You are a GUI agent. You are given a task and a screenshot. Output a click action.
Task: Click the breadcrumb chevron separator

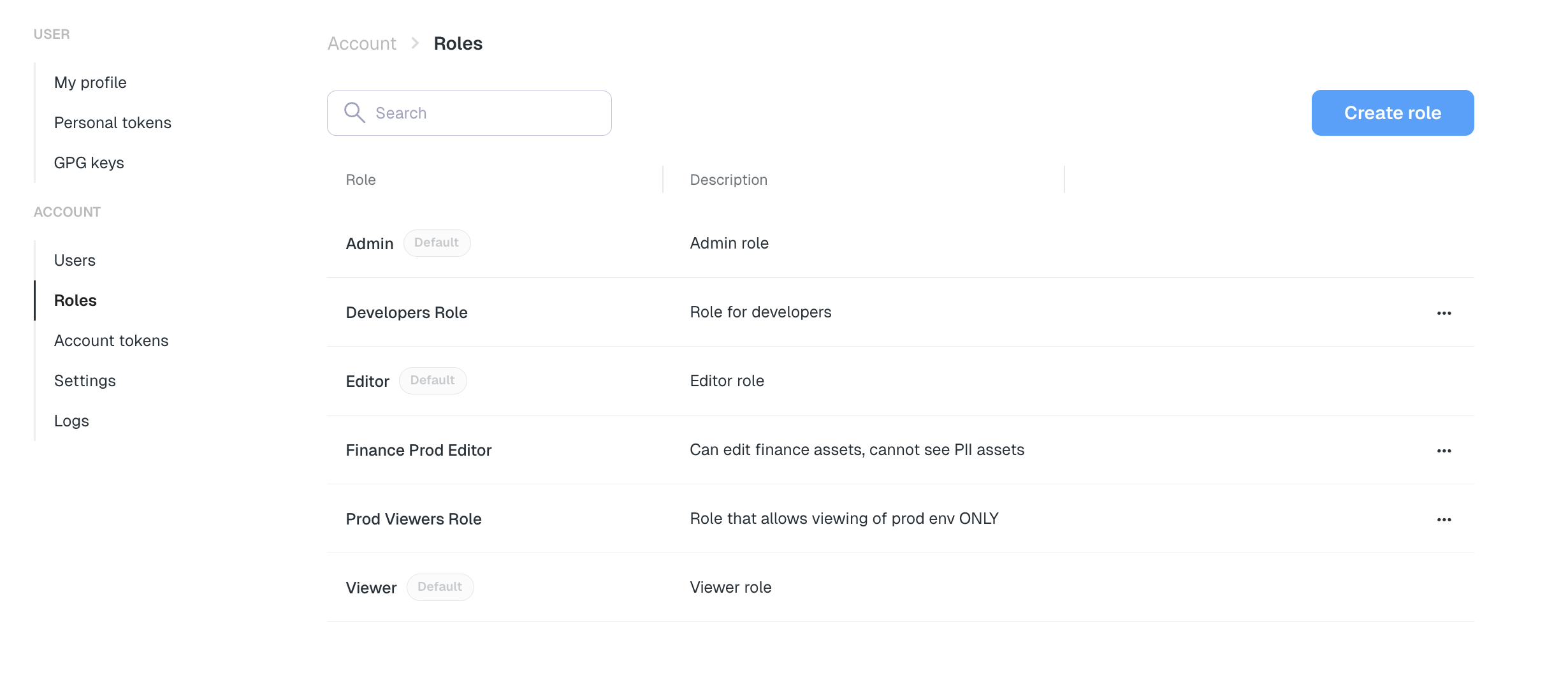[x=415, y=43]
